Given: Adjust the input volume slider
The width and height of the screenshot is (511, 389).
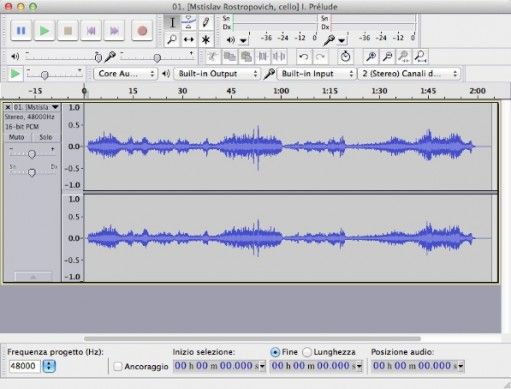Looking at the screenshot, I should (x=157, y=57).
